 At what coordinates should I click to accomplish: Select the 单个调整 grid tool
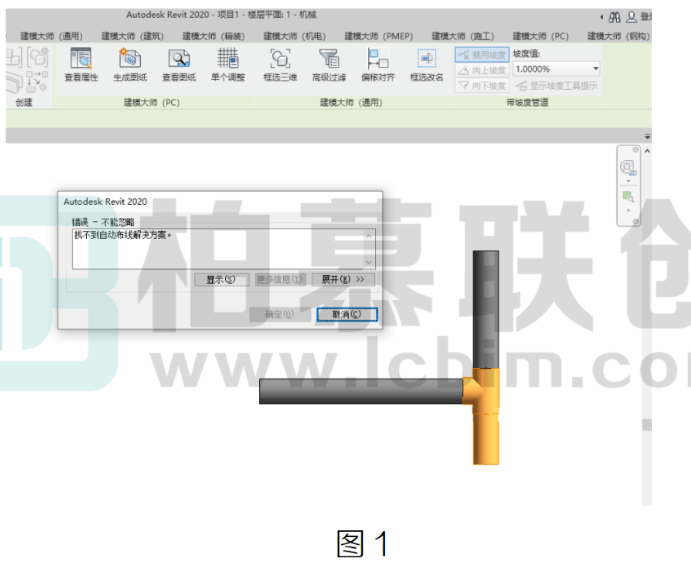[228, 65]
